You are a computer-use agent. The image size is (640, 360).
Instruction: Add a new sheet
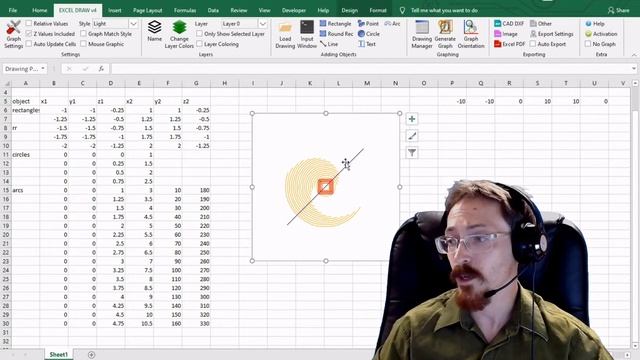[x=91, y=355]
